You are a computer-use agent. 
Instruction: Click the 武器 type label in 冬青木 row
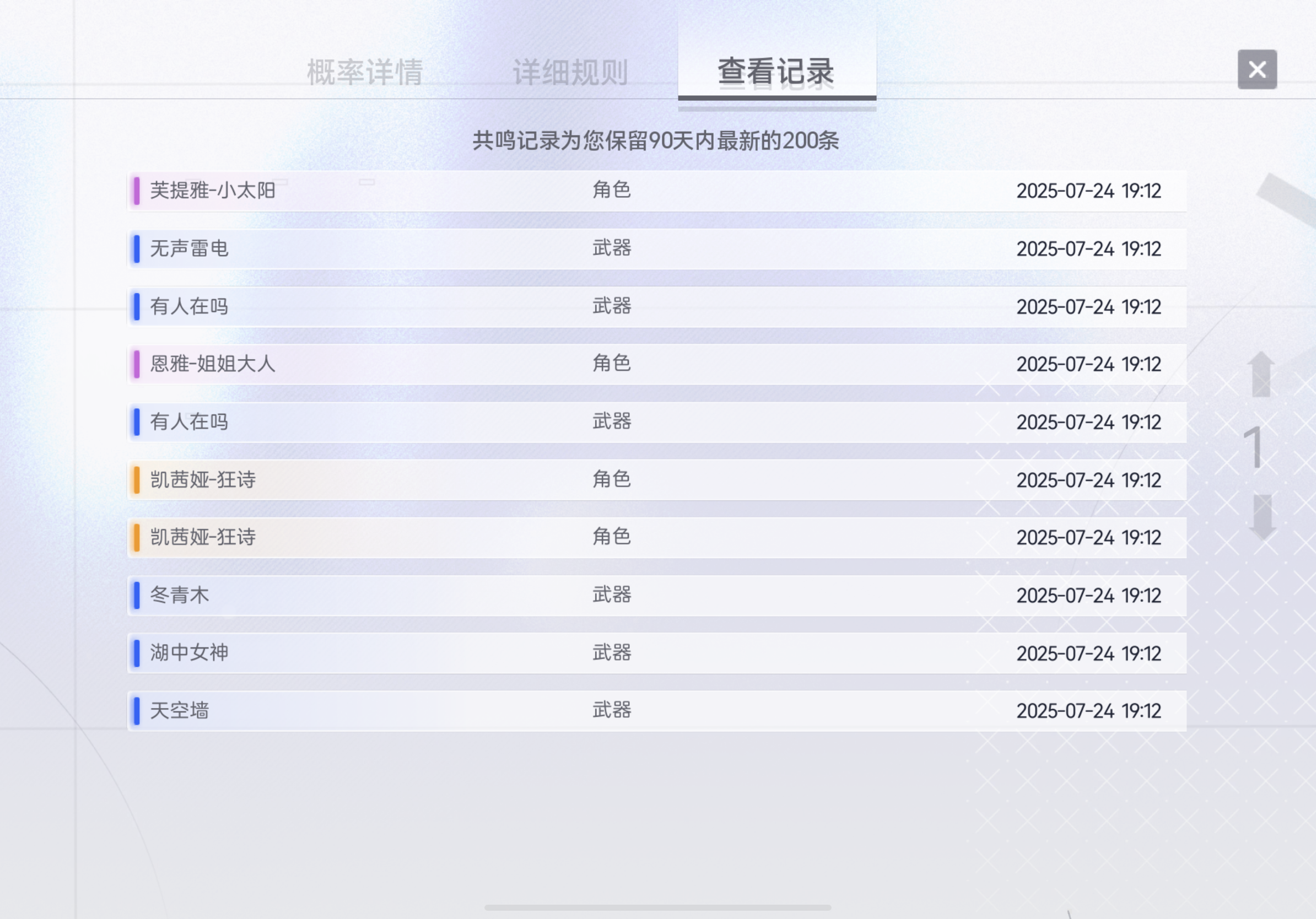612,594
